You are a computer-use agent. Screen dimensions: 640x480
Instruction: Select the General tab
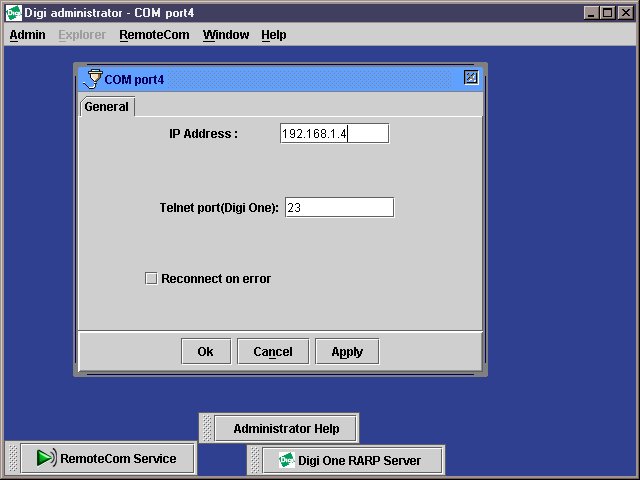(106, 107)
